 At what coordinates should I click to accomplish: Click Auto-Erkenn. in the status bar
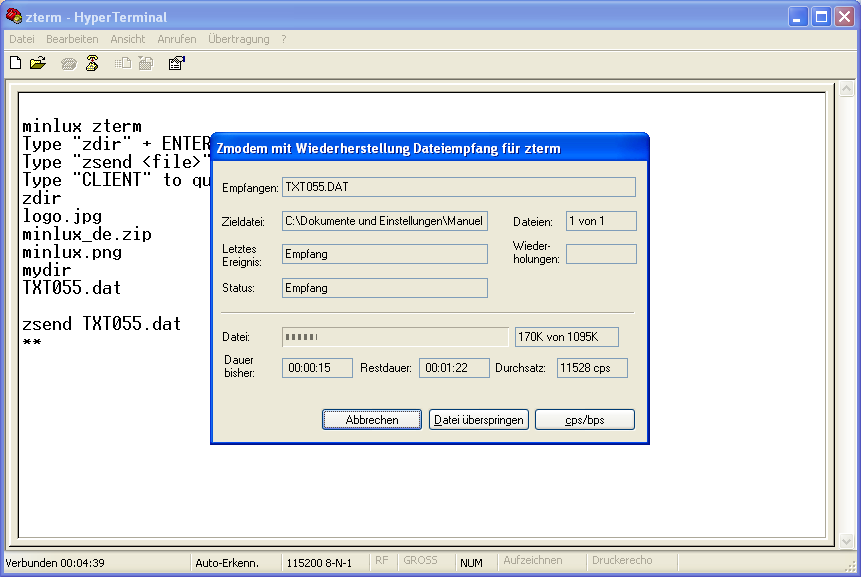click(227, 563)
